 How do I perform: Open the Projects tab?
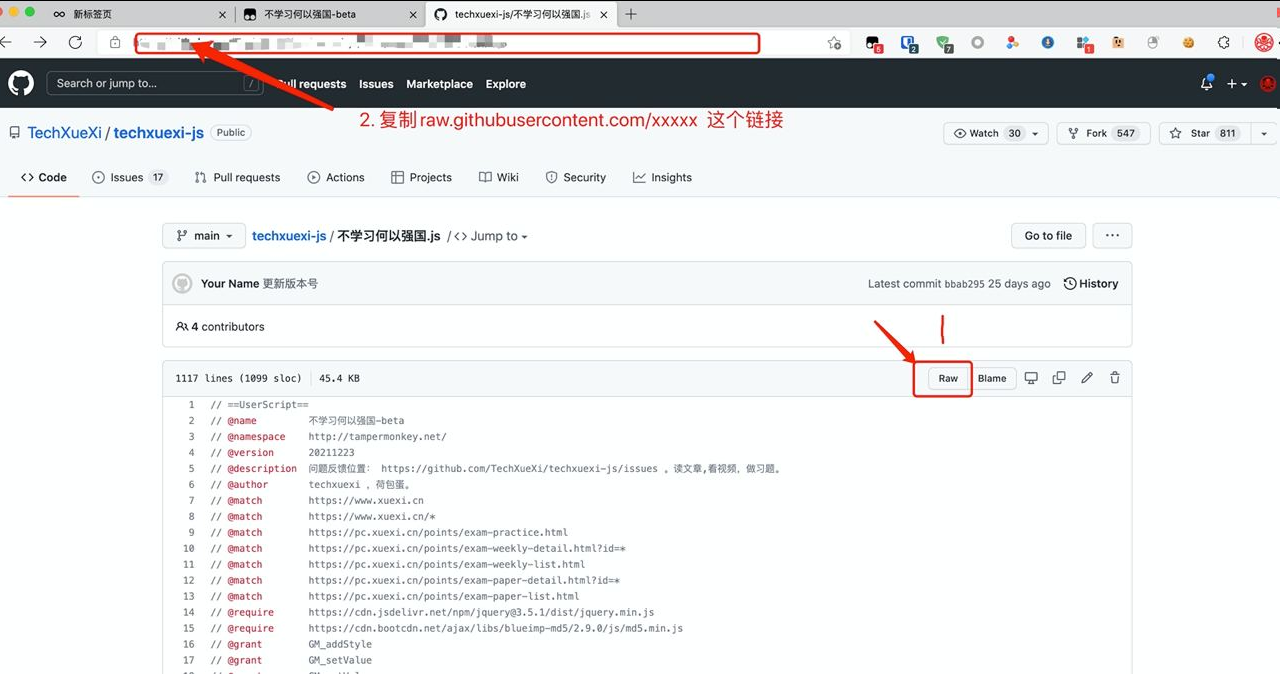[x=422, y=177]
